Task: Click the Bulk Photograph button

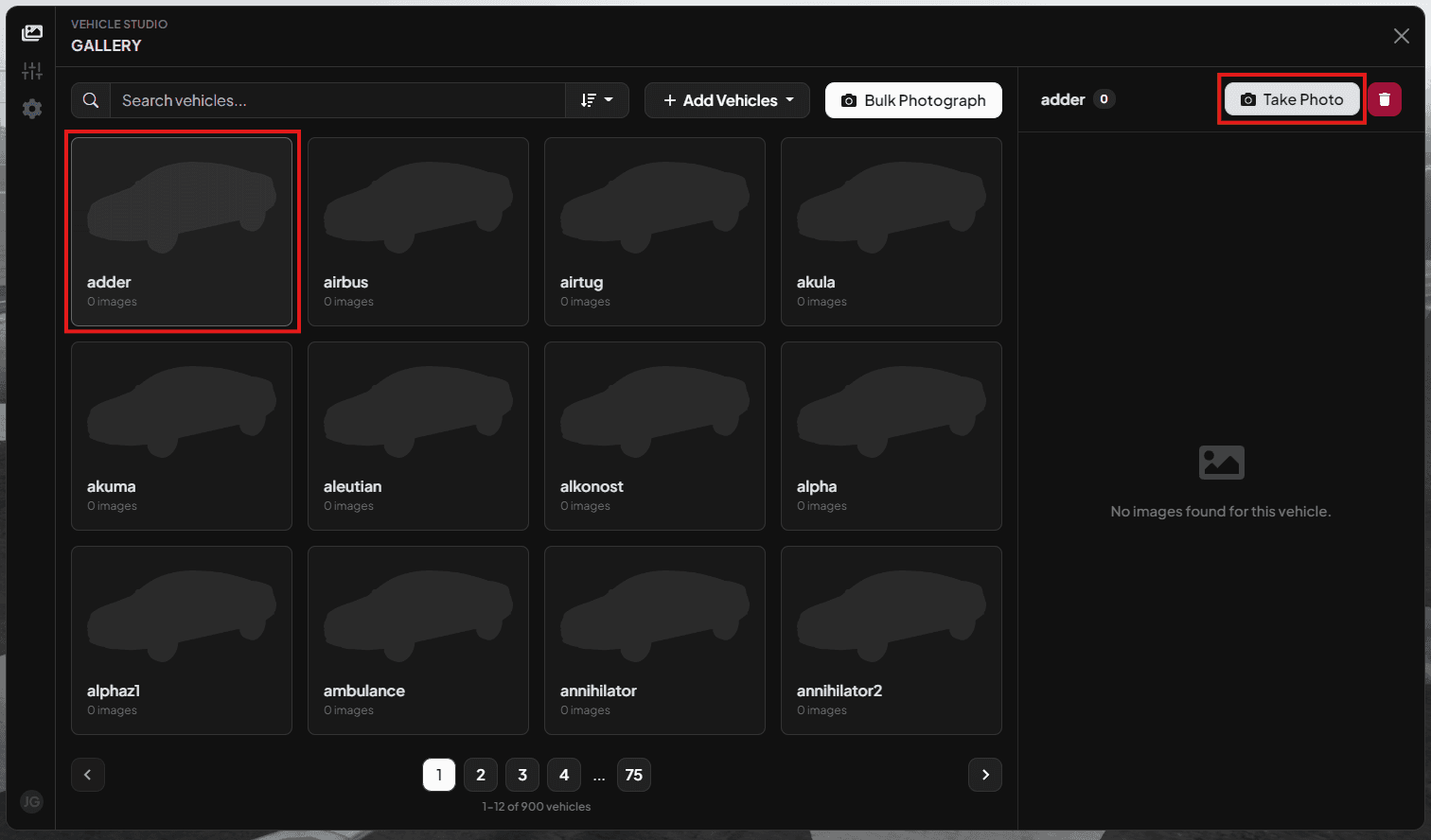Action: (x=913, y=100)
